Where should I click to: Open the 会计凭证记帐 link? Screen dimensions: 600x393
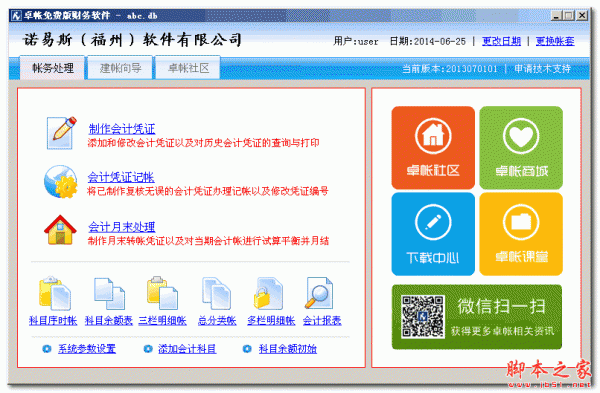pos(121,177)
